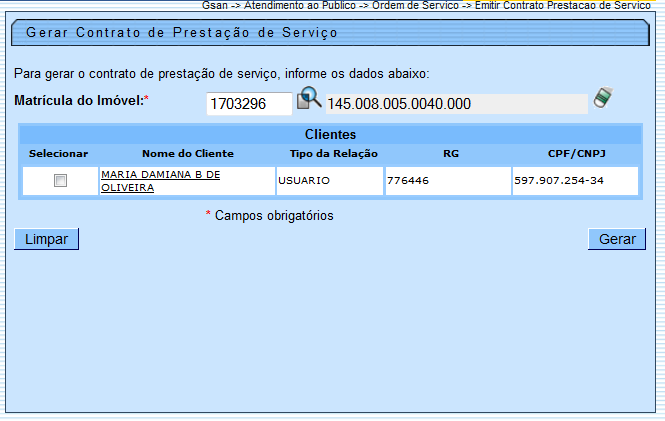This screenshot has width=665, height=421.
Task: Click the Nome do Cliente column header
Action: 187,153
